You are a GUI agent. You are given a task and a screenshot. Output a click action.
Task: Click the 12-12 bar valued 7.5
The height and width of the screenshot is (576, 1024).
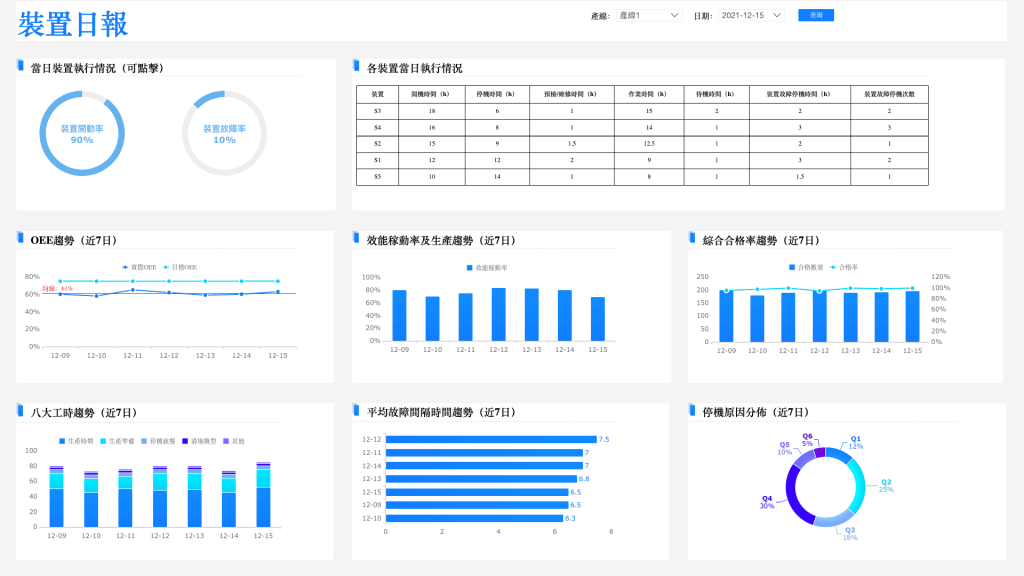(491, 440)
